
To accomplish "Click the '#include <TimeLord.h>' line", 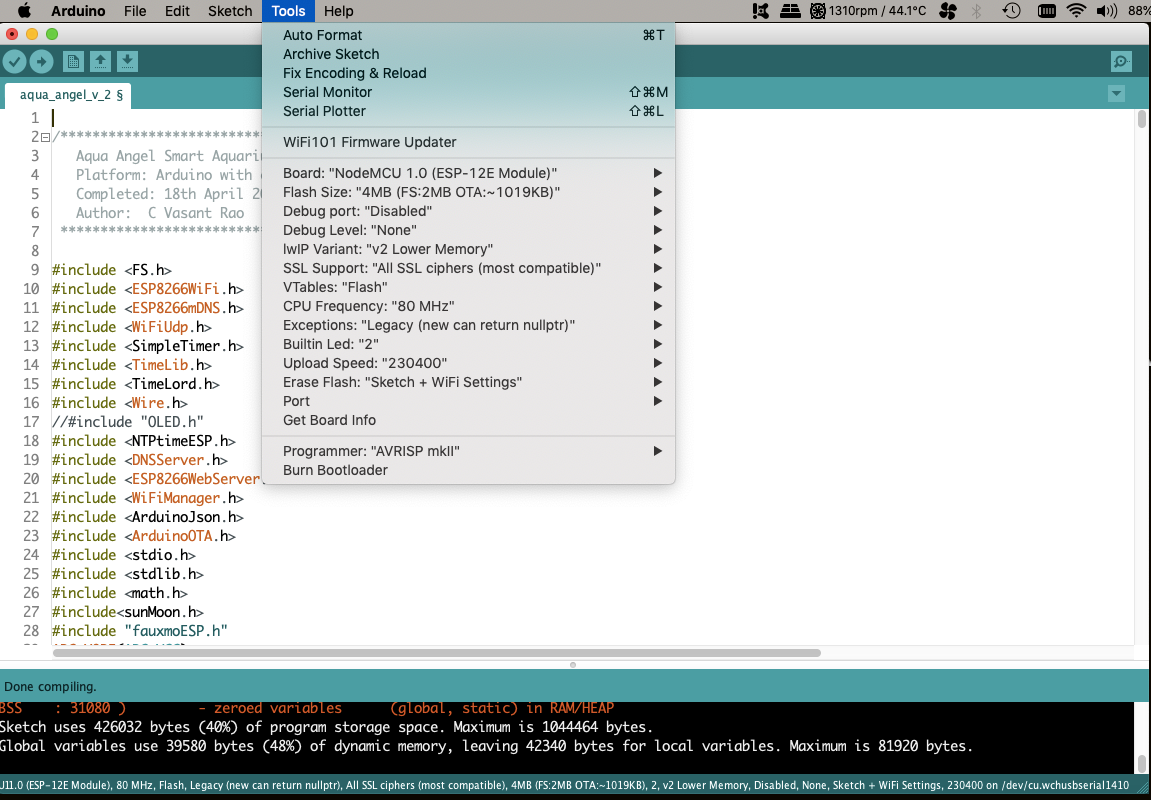I will pyautogui.click(x=136, y=384).
